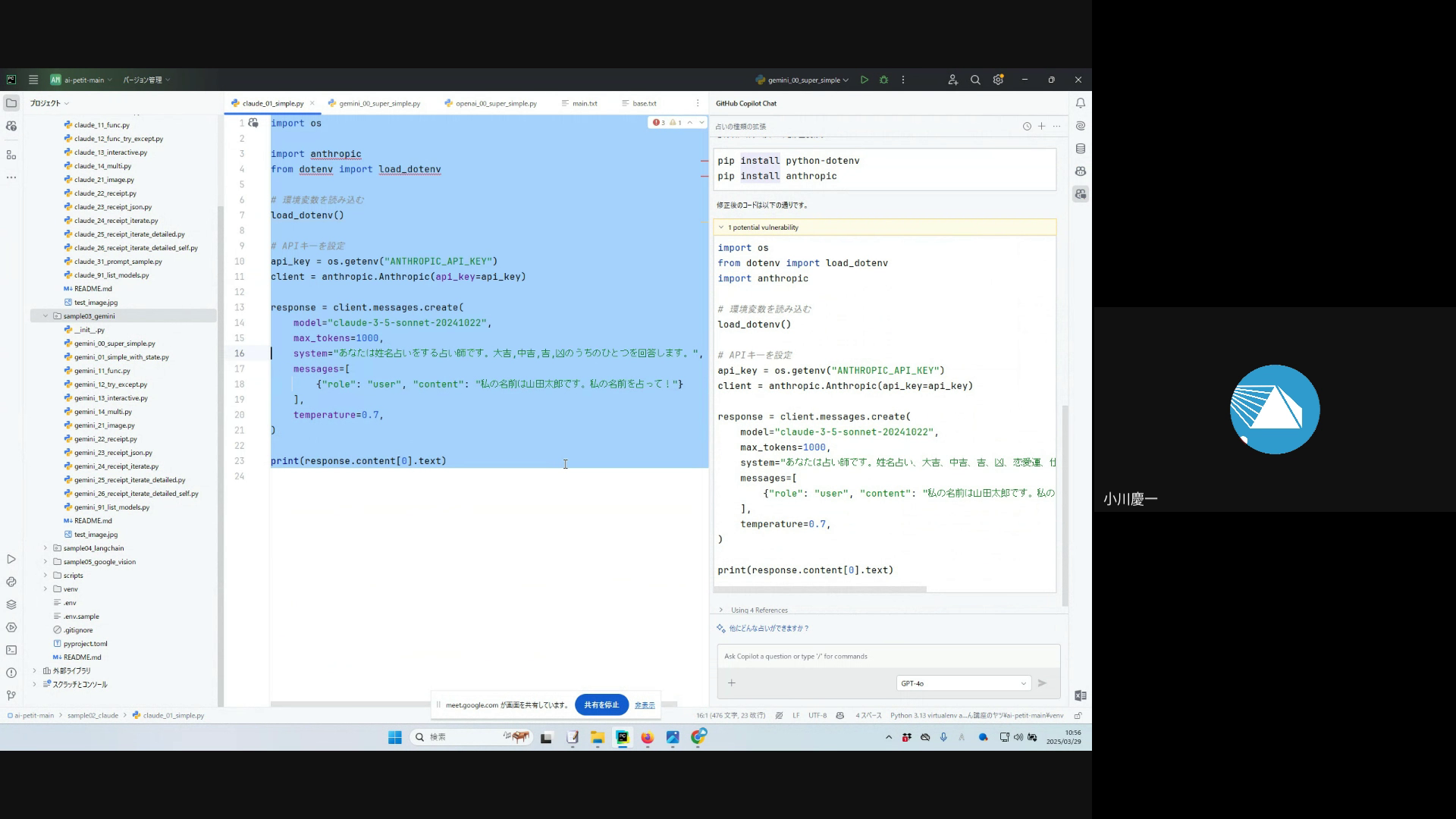Click the Debug bug icon
Image resolution: width=1456 pixels, height=819 pixels.
pyautogui.click(x=883, y=80)
